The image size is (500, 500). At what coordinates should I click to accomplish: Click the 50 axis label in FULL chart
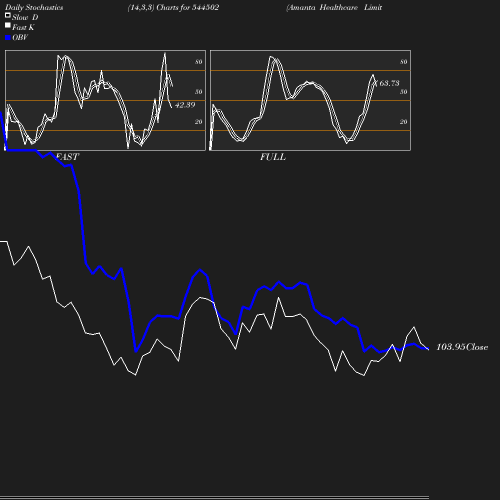pyautogui.click(x=404, y=92)
